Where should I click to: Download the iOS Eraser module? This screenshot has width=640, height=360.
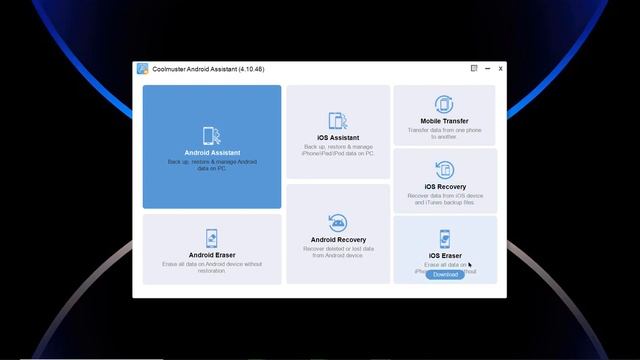click(x=445, y=275)
